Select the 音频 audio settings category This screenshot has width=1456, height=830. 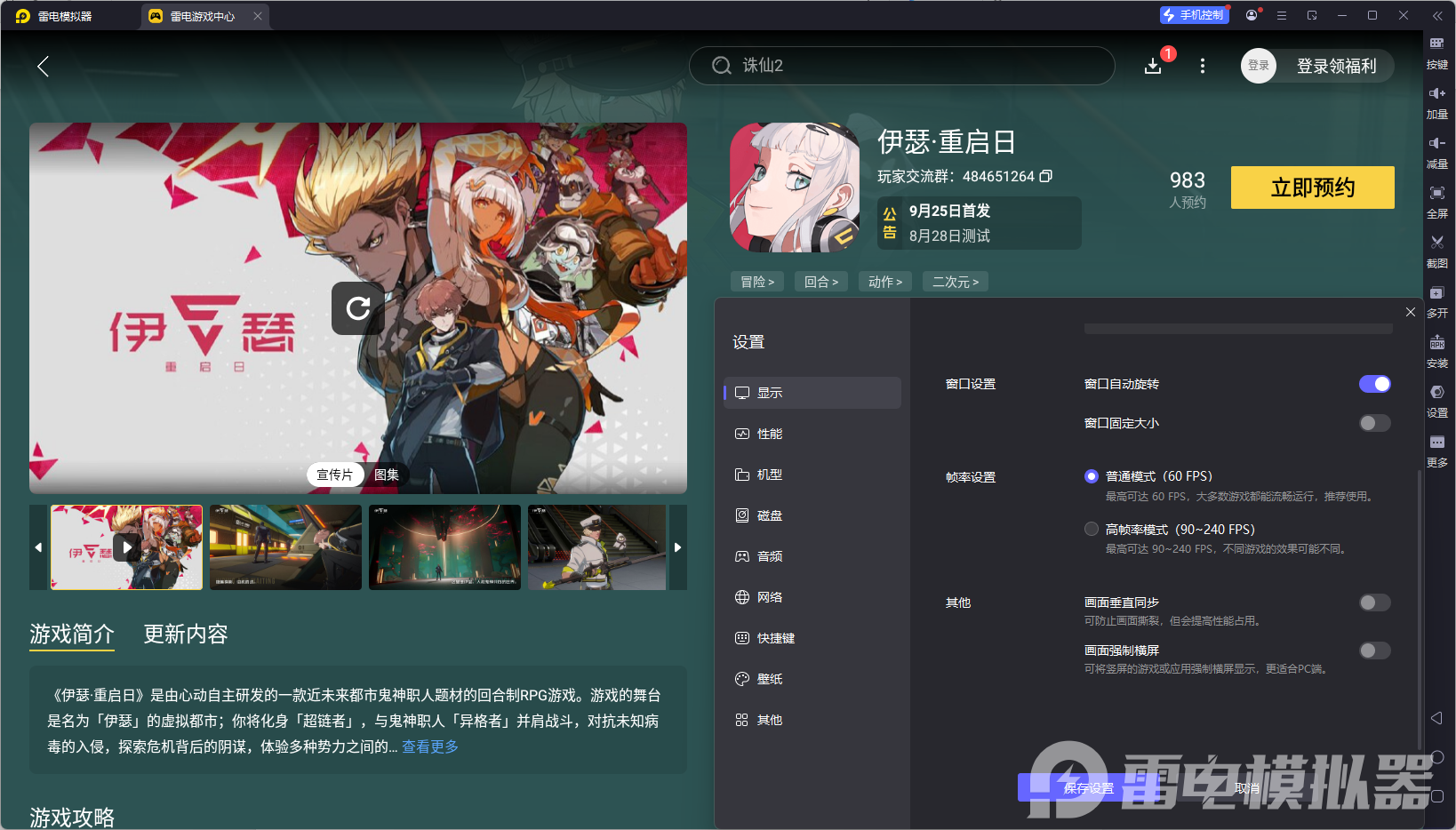[769, 555]
